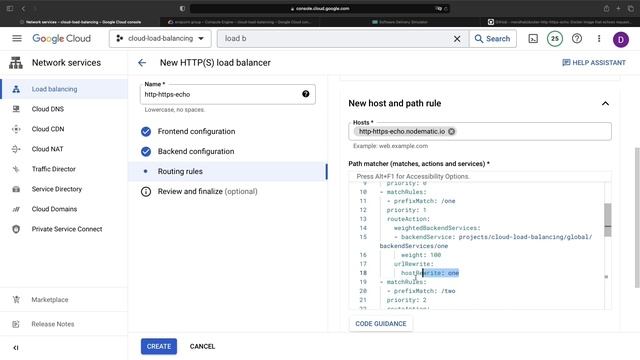Open Traffic Director in the sidebar
The height and width of the screenshot is (360, 640).
click(x=64, y=169)
